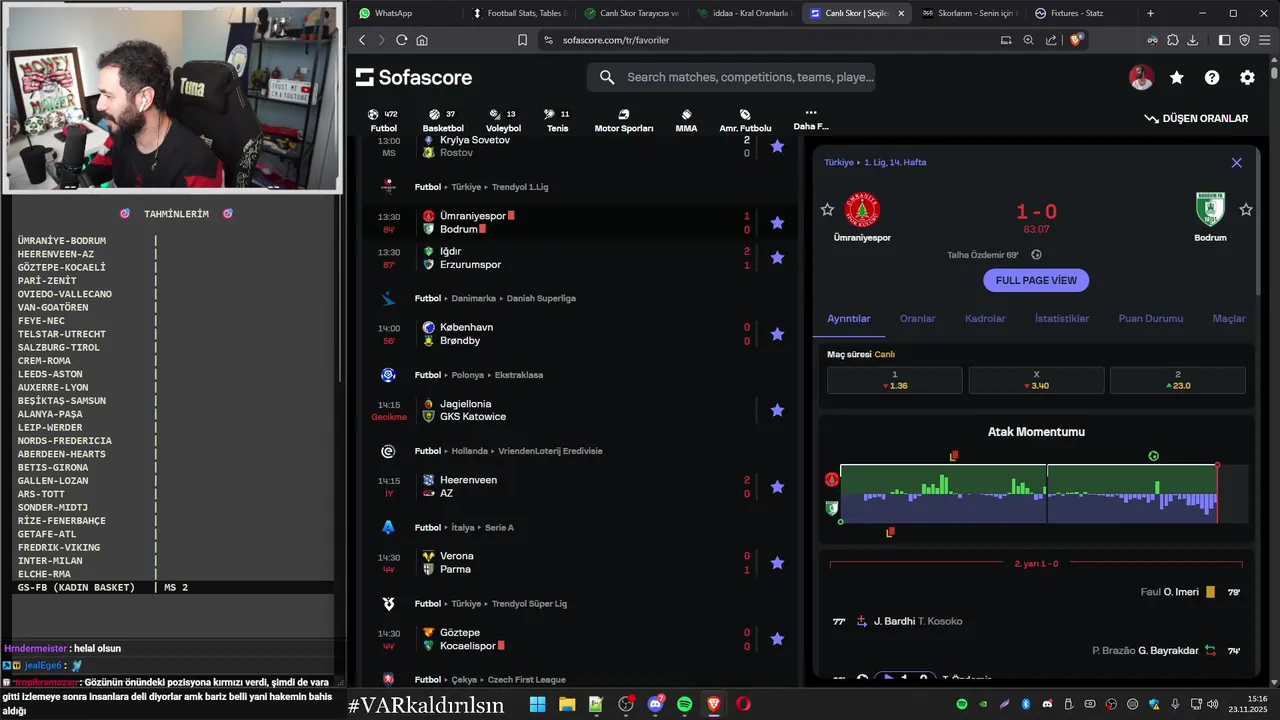Screen dimensions: 1280x720
Task: Unfavorite the Jagiellonia - GKS Katowice match
Action: [777, 410]
